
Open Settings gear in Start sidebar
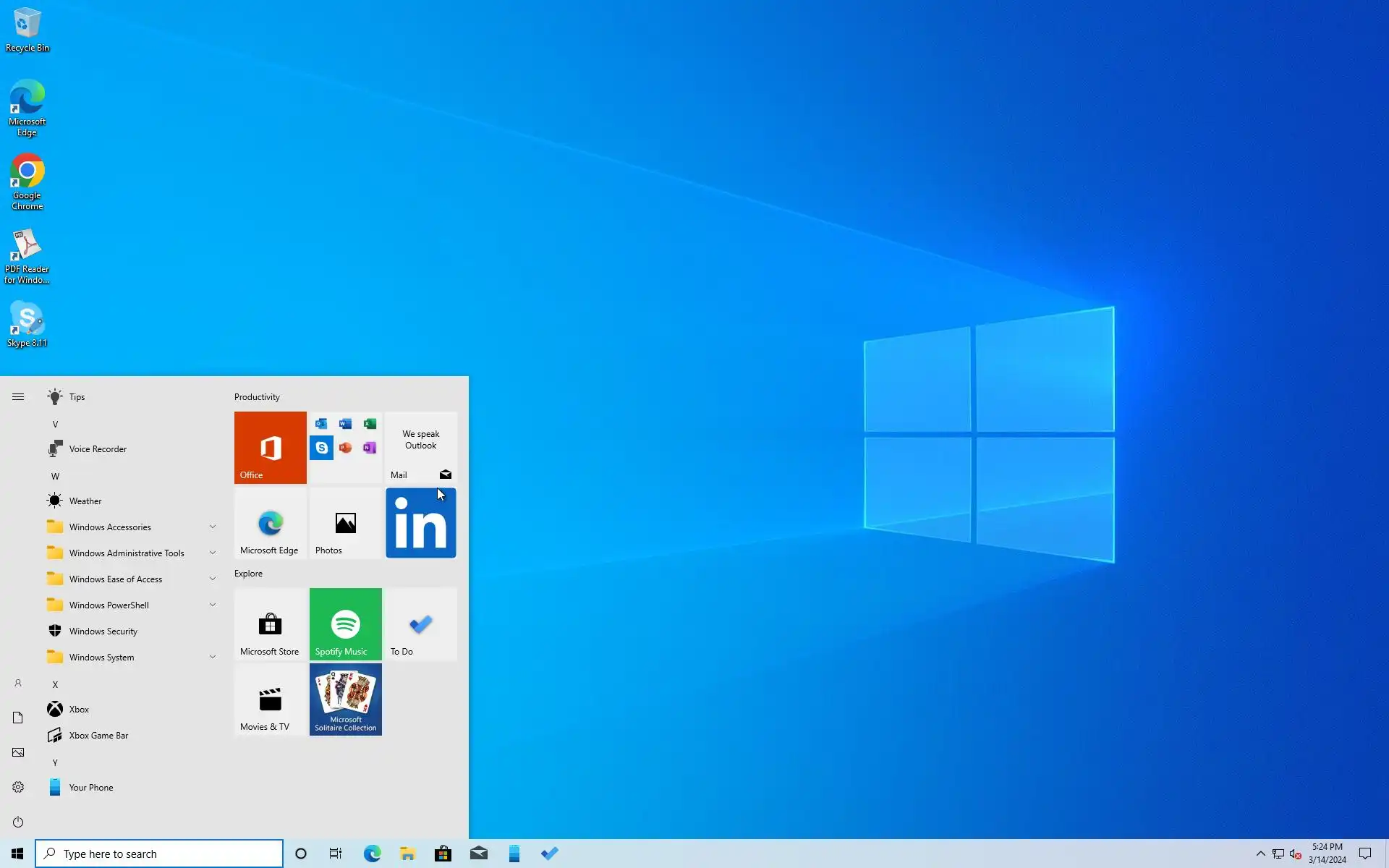pos(18,787)
